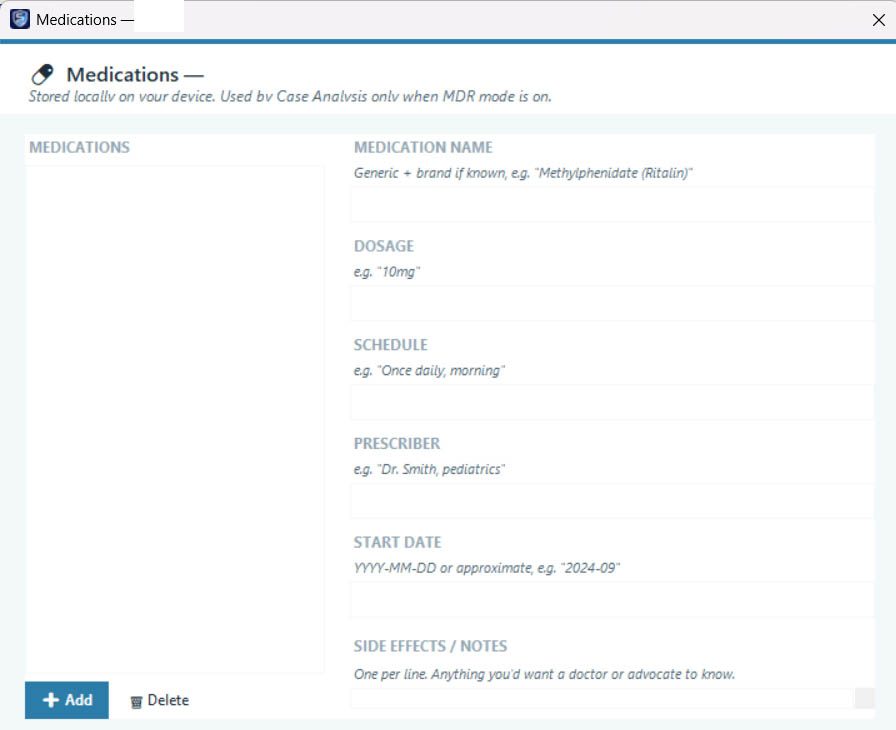Click the START DATE label

pos(397,543)
